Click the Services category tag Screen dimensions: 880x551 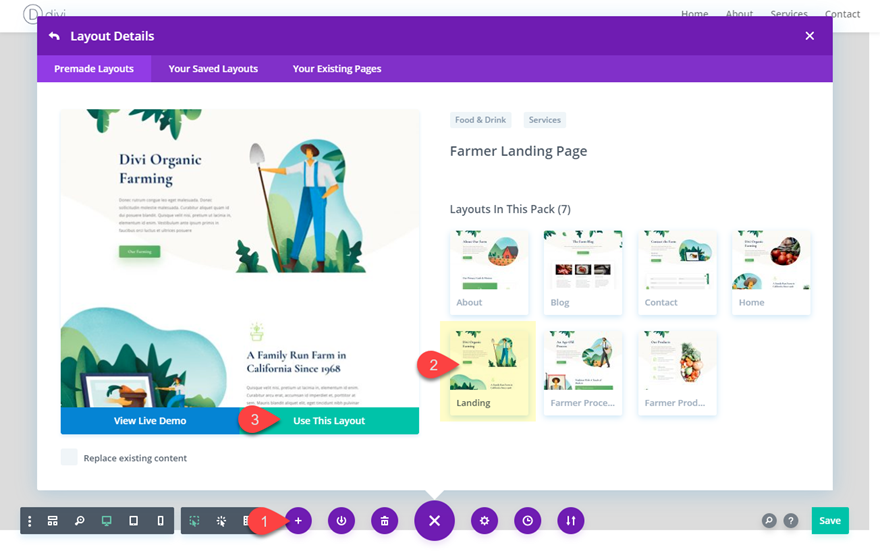tap(544, 120)
